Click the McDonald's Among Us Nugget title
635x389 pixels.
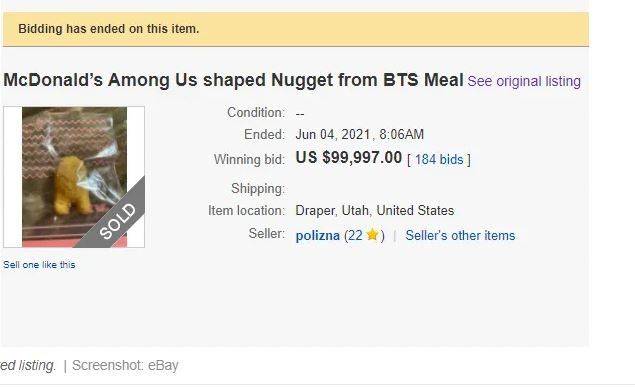pos(233,80)
